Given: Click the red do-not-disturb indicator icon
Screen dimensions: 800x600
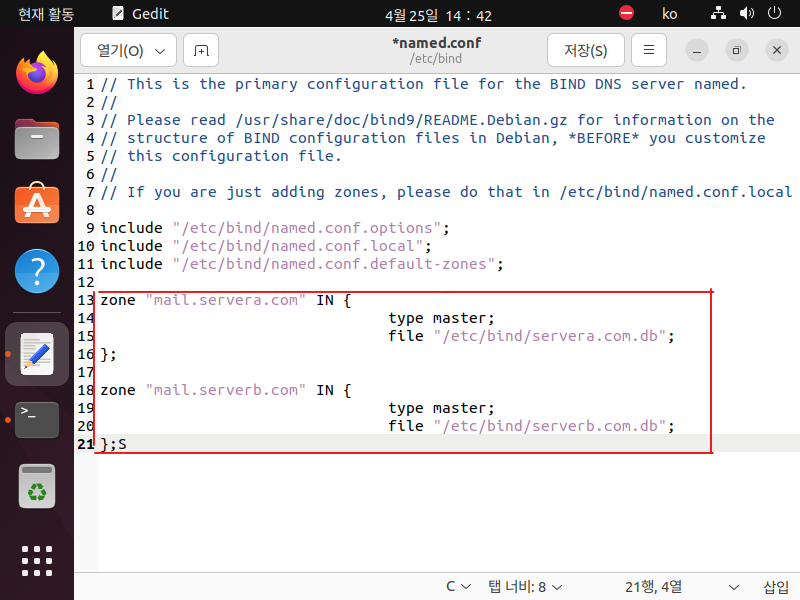Looking at the screenshot, I should (x=626, y=13).
